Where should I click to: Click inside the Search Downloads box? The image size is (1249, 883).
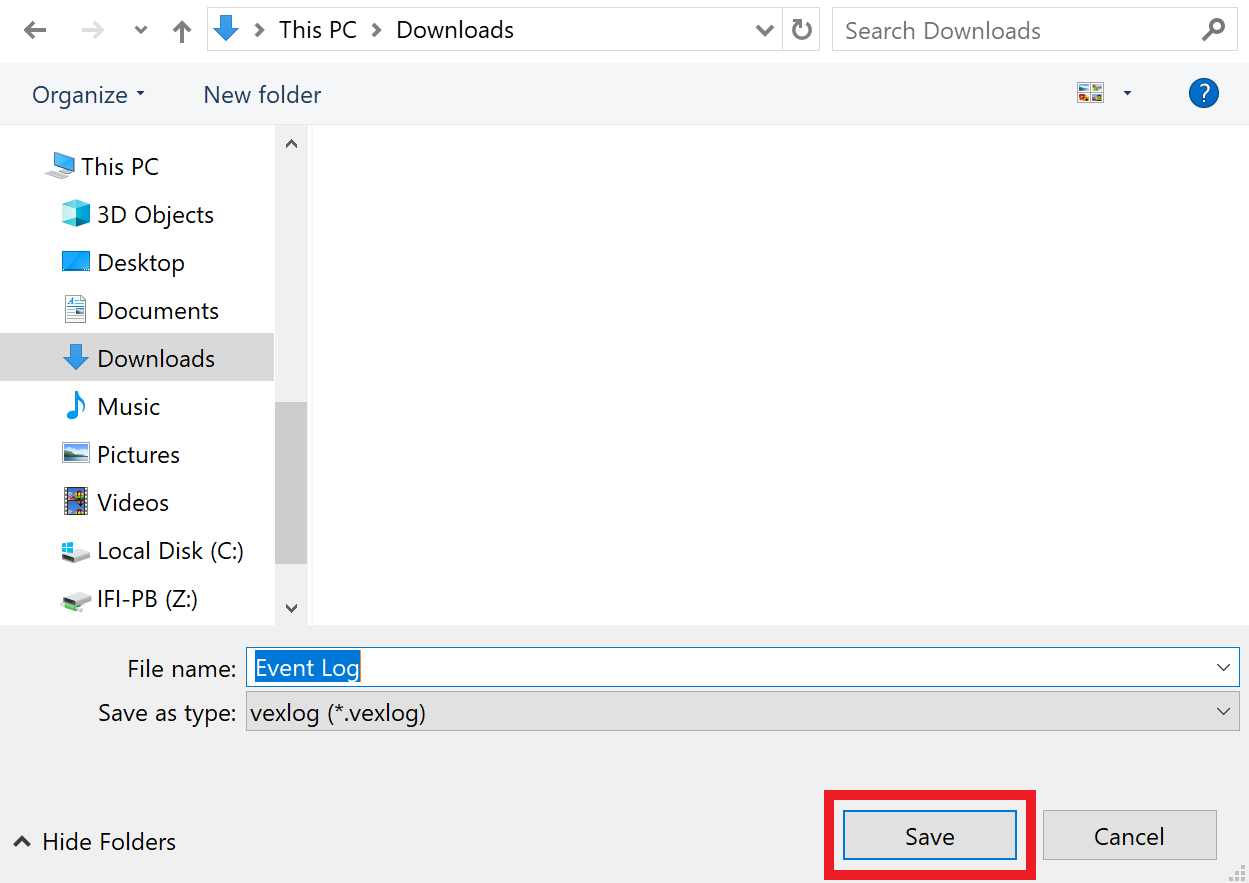click(x=1000, y=30)
